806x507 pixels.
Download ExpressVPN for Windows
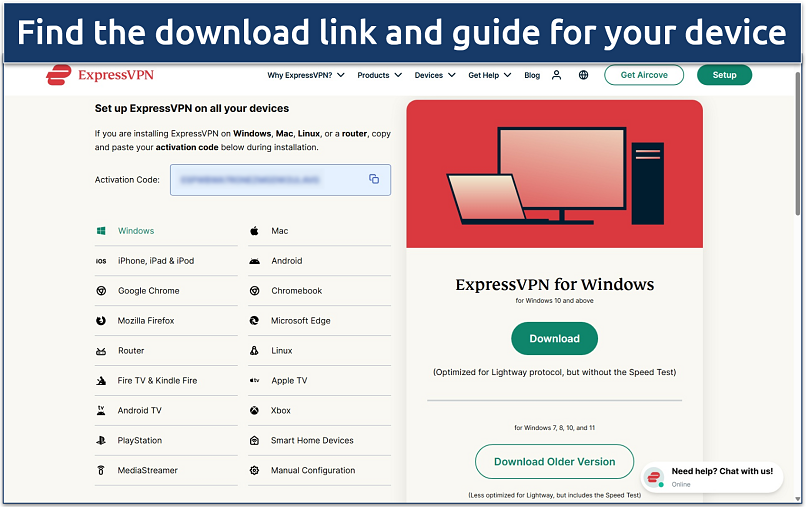tap(555, 338)
